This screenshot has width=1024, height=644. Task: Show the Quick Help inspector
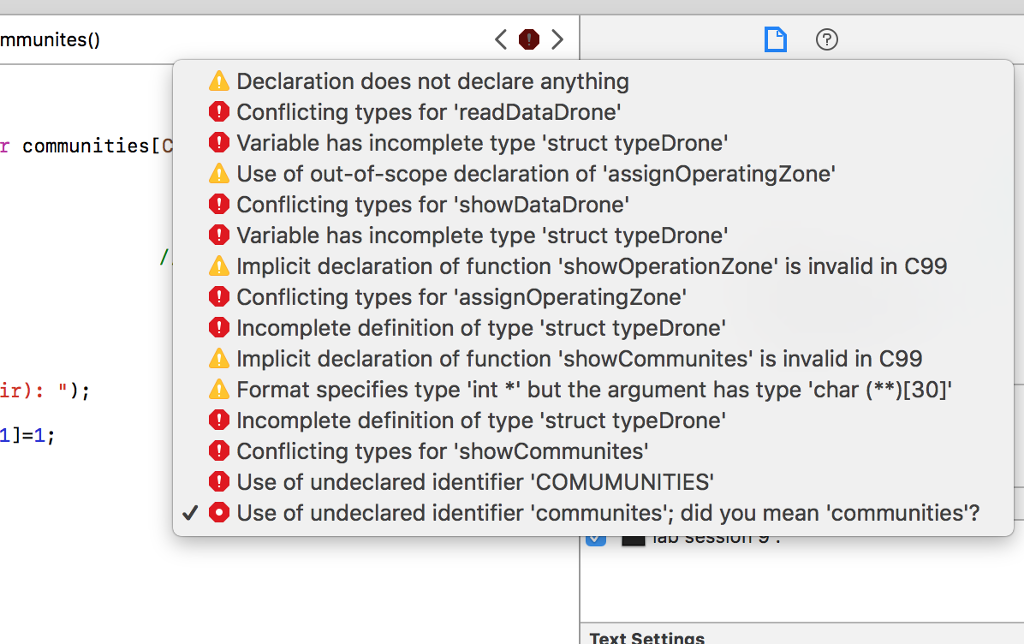pyautogui.click(x=827, y=39)
